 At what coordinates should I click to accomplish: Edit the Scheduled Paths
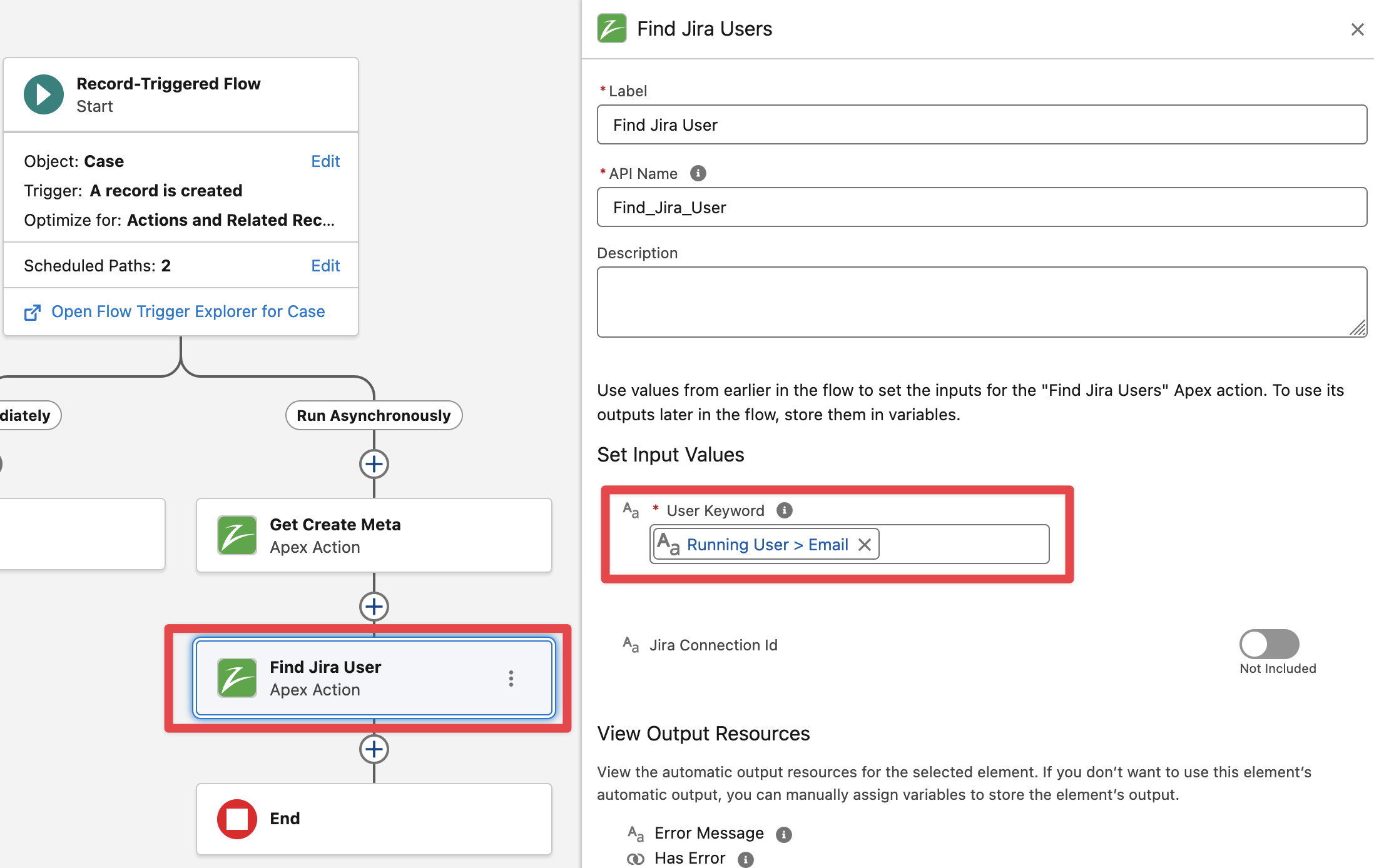coord(325,266)
